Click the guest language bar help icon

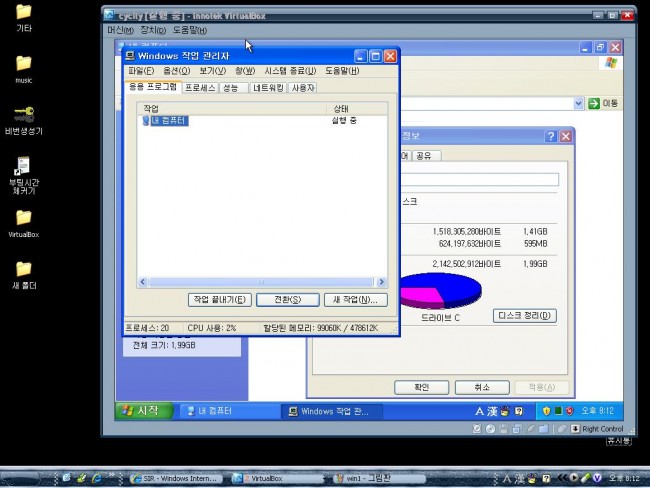[x=519, y=411]
